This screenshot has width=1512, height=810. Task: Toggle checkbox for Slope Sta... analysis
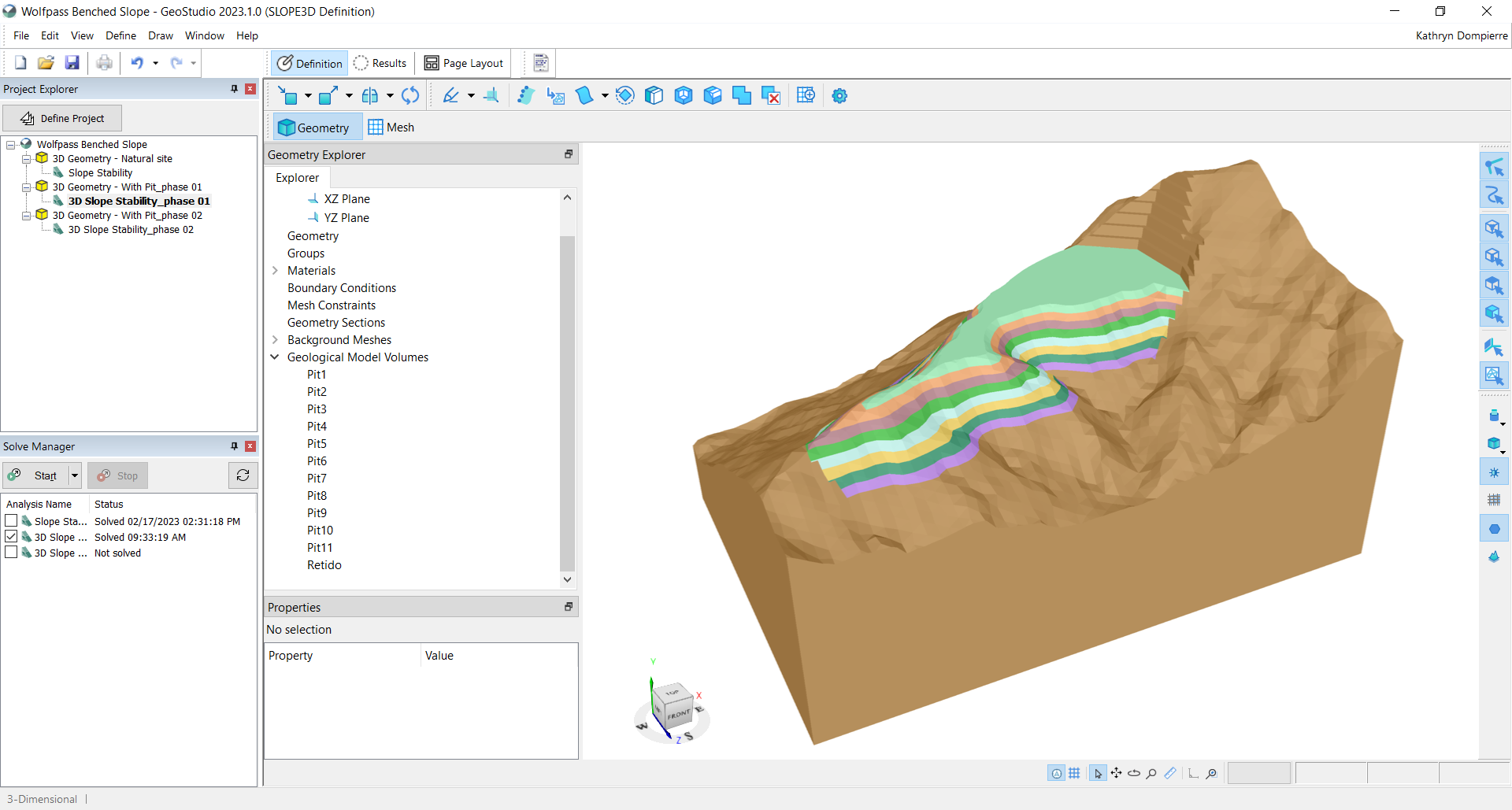[11, 521]
